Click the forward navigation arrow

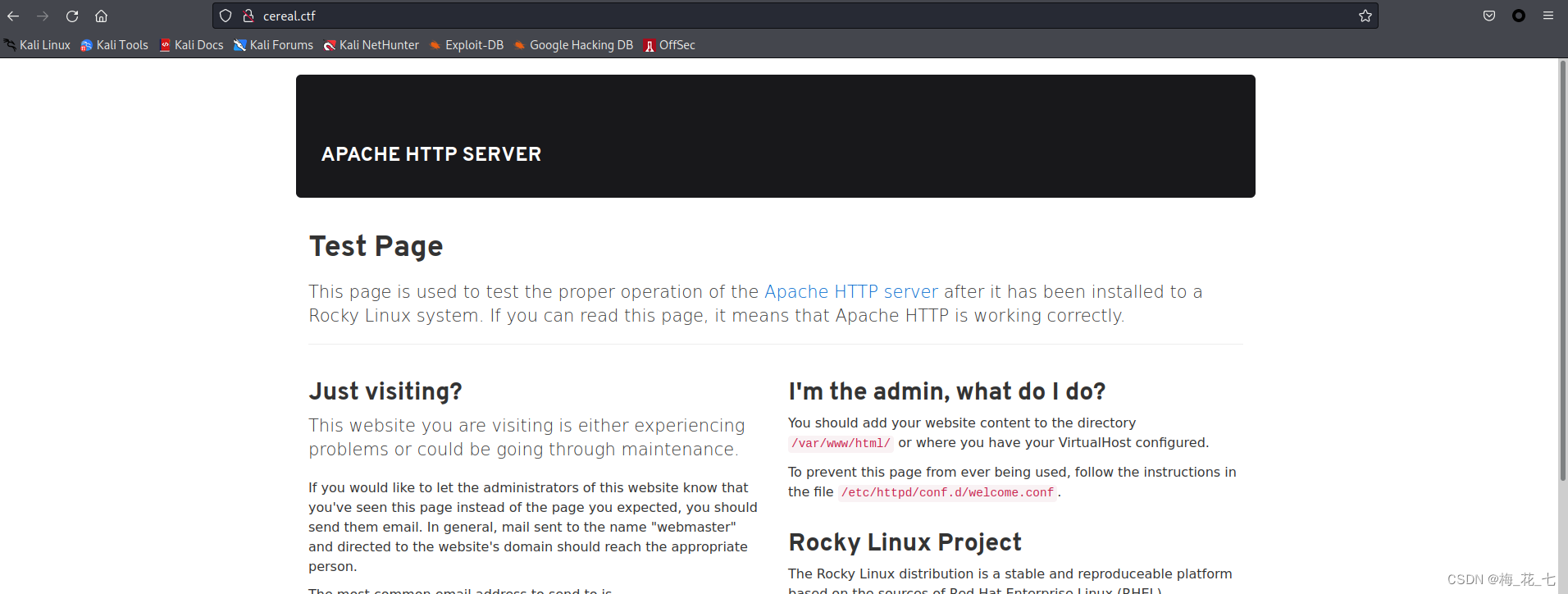coord(43,16)
